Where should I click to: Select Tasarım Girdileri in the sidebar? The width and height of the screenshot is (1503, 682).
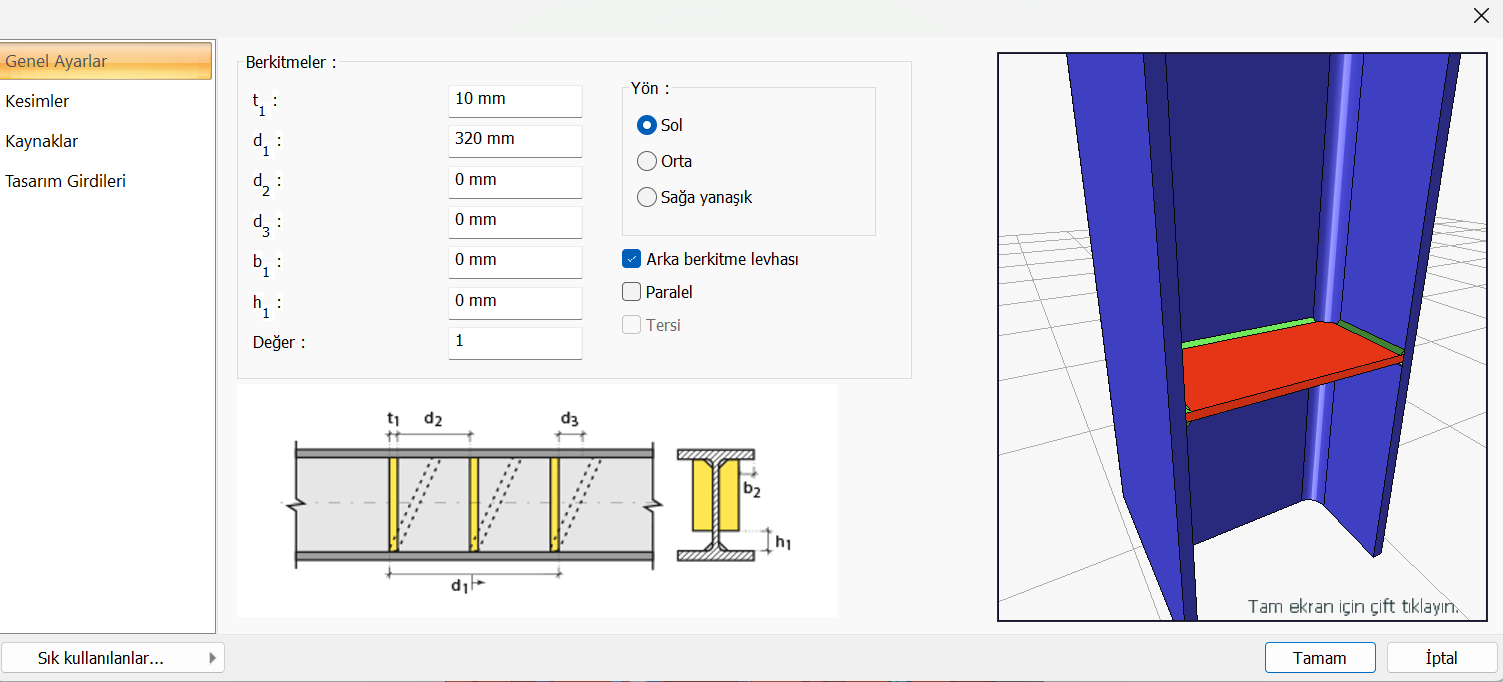pos(66,181)
